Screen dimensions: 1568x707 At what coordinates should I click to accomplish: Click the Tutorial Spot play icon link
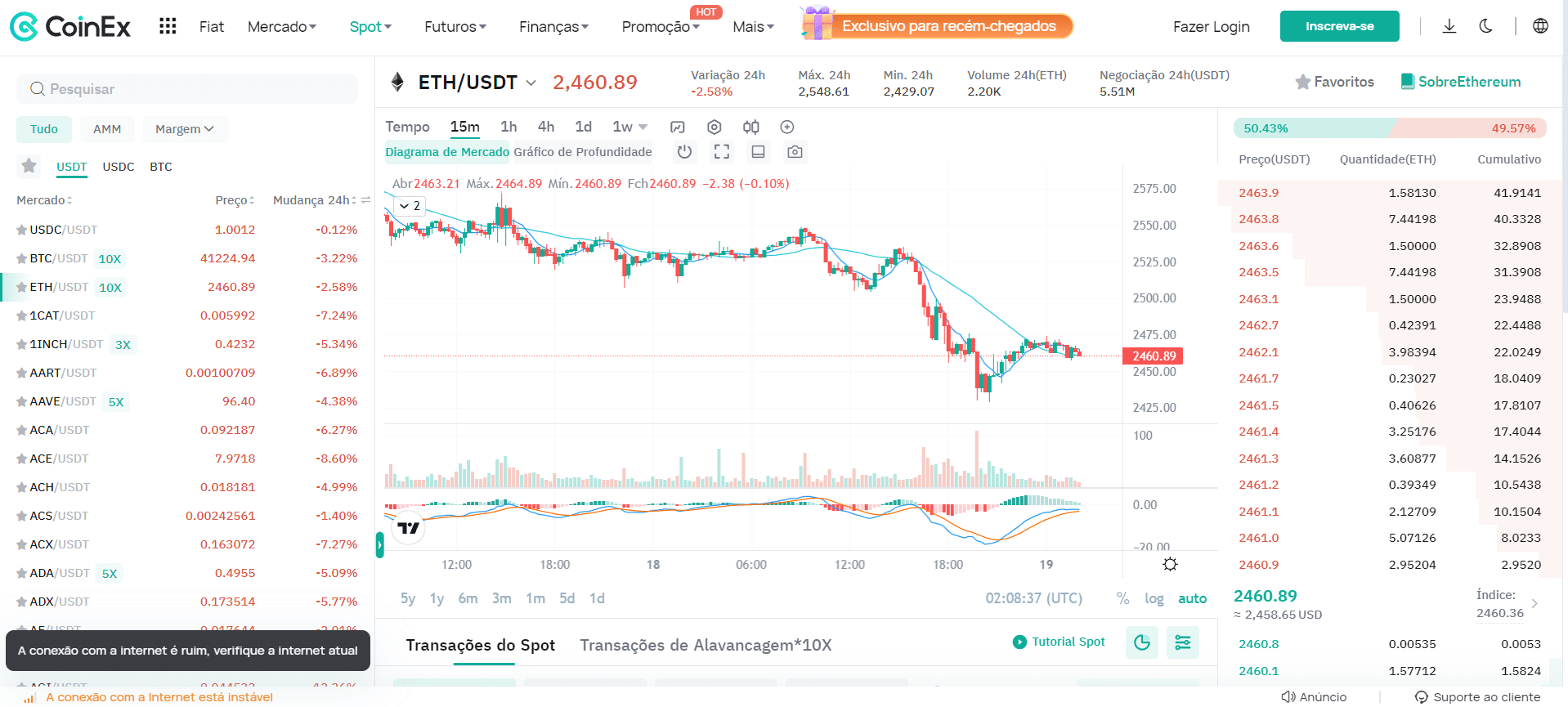[1019, 642]
